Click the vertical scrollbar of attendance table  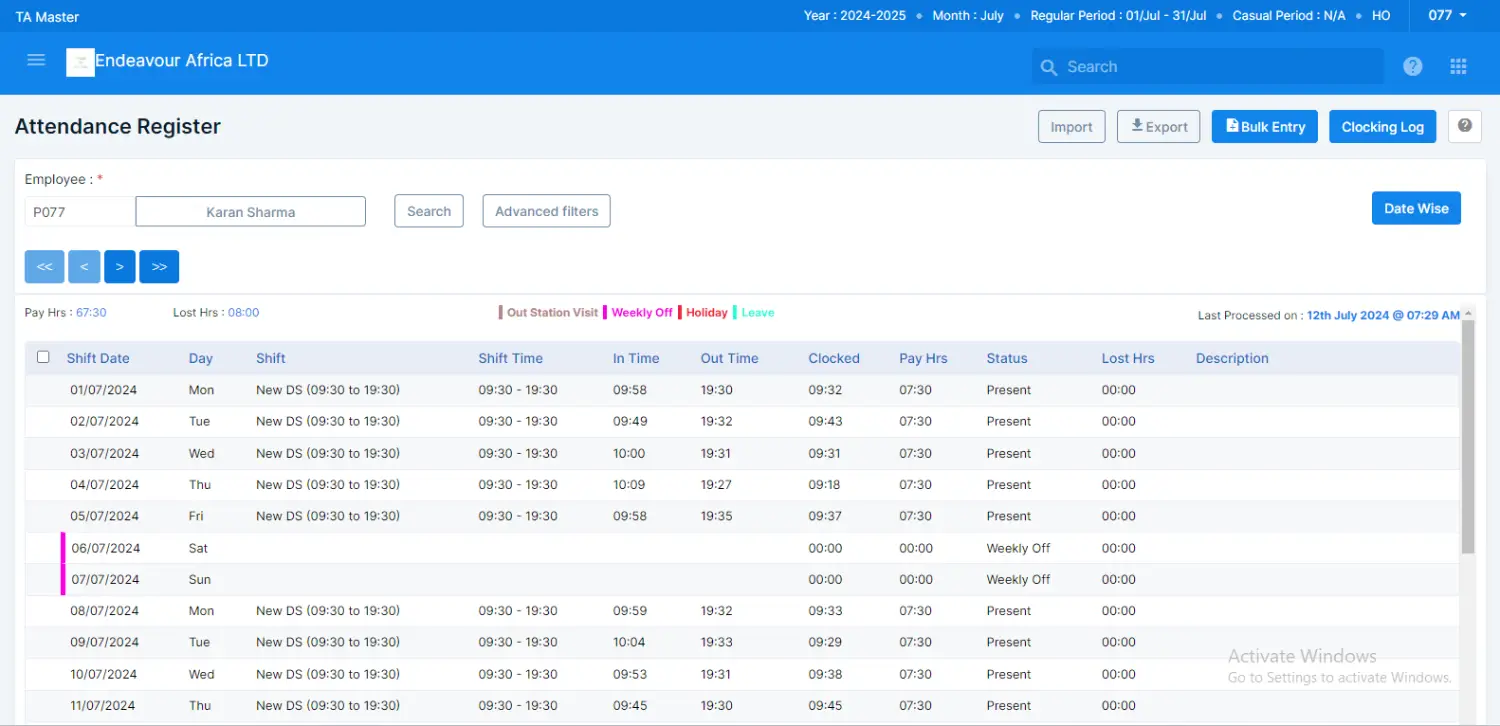(1467, 435)
